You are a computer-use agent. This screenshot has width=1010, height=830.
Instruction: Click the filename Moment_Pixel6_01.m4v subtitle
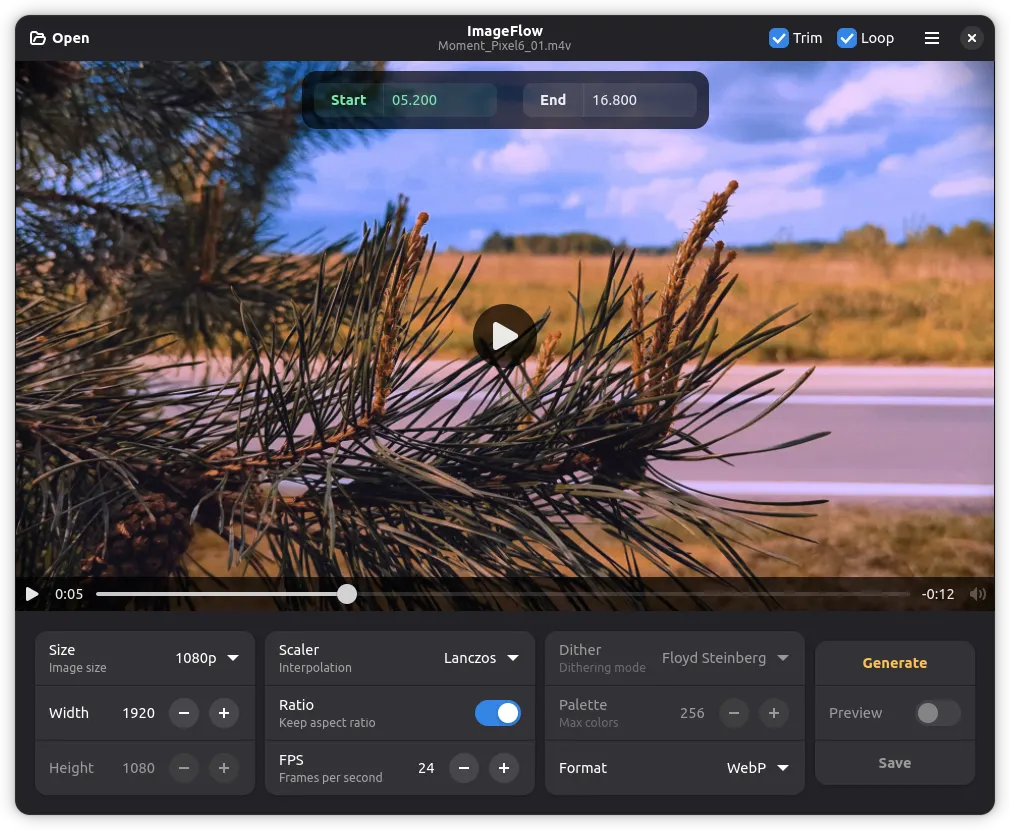pyautogui.click(x=504, y=46)
